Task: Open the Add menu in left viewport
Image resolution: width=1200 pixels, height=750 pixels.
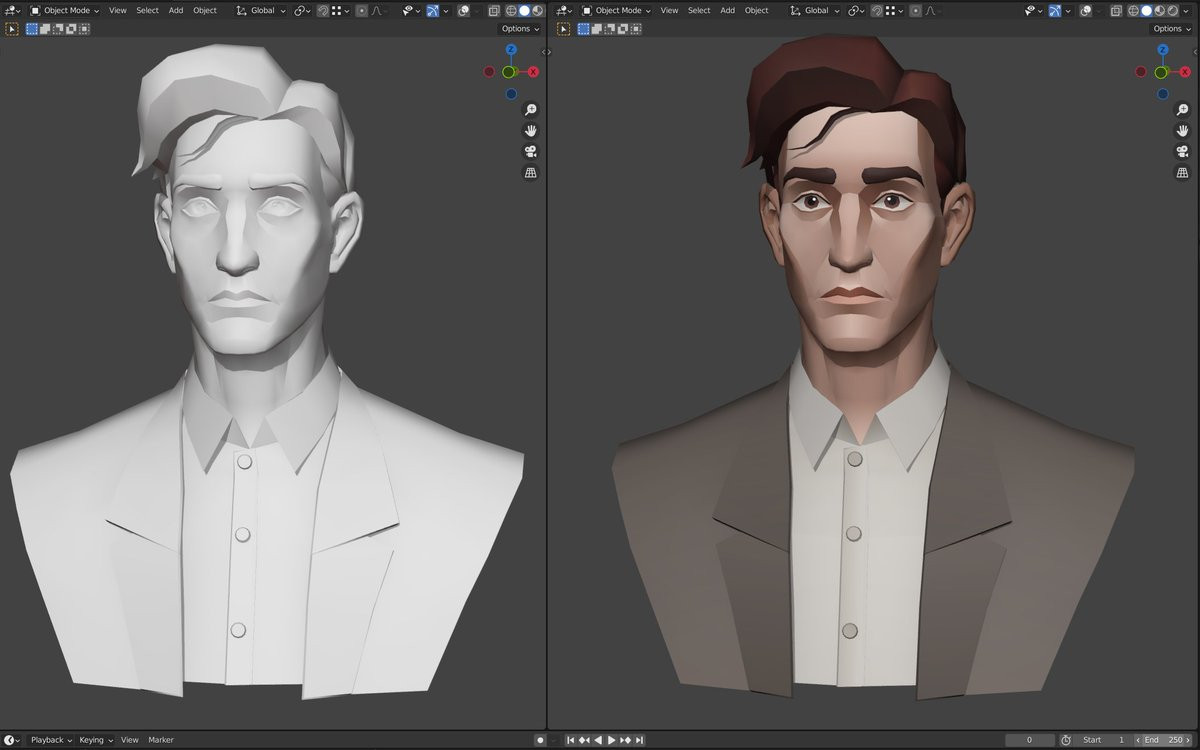Action: point(176,10)
